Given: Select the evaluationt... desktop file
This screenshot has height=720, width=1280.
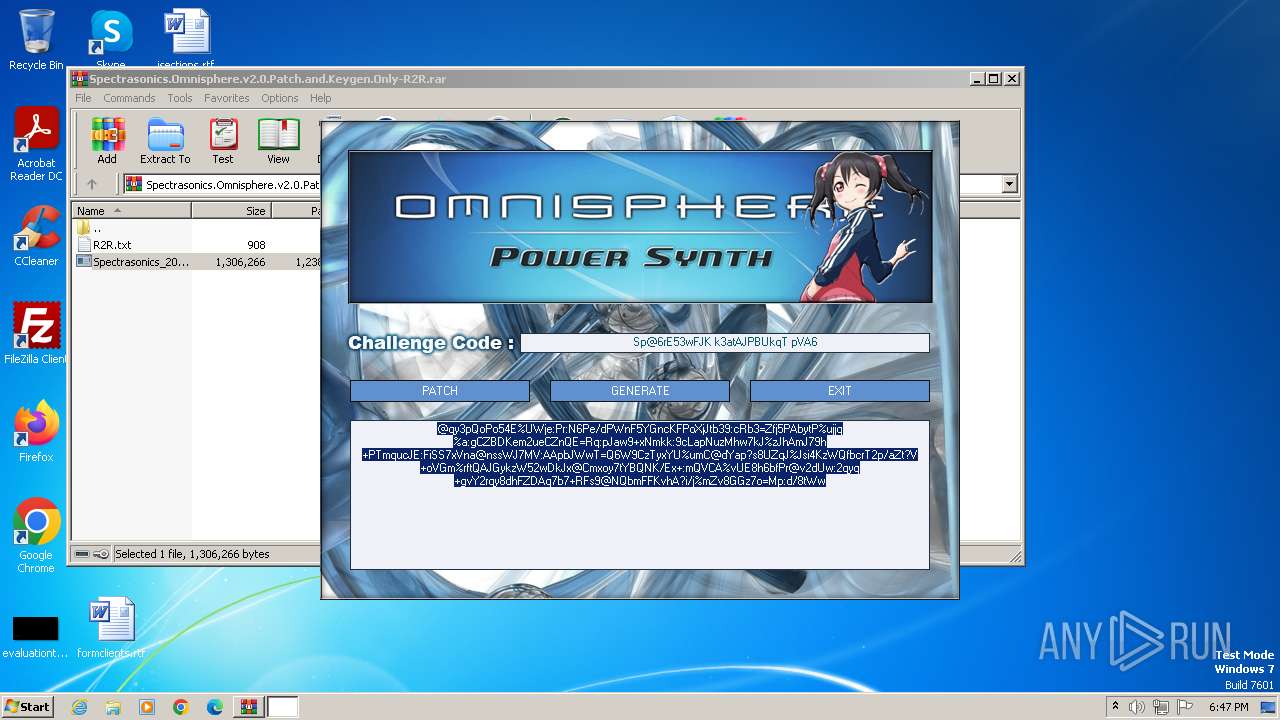Looking at the screenshot, I should pos(35,636).
